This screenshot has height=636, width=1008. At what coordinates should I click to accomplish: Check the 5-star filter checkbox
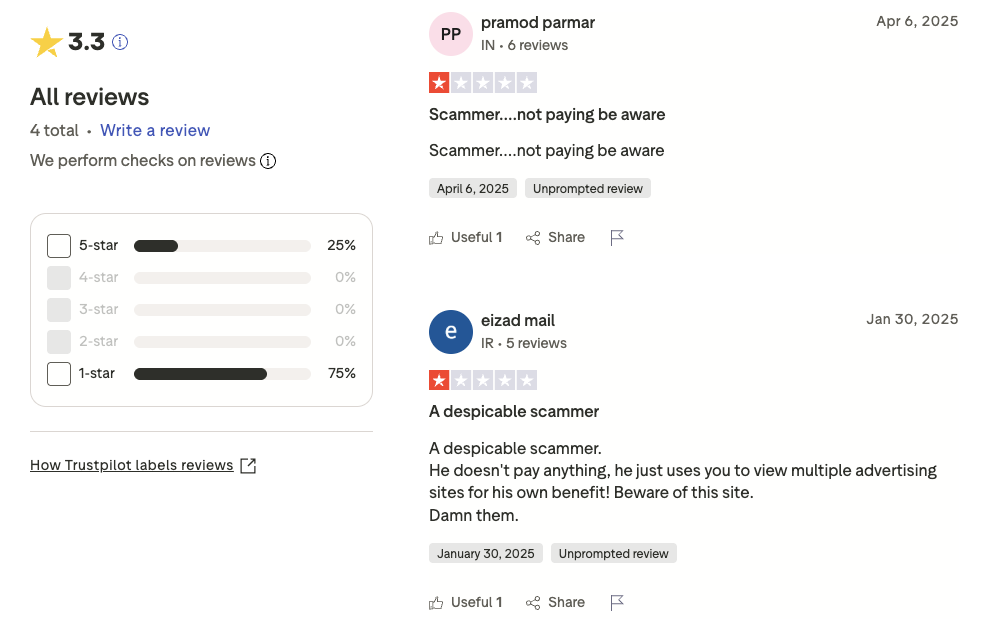[x=59, y=245]
